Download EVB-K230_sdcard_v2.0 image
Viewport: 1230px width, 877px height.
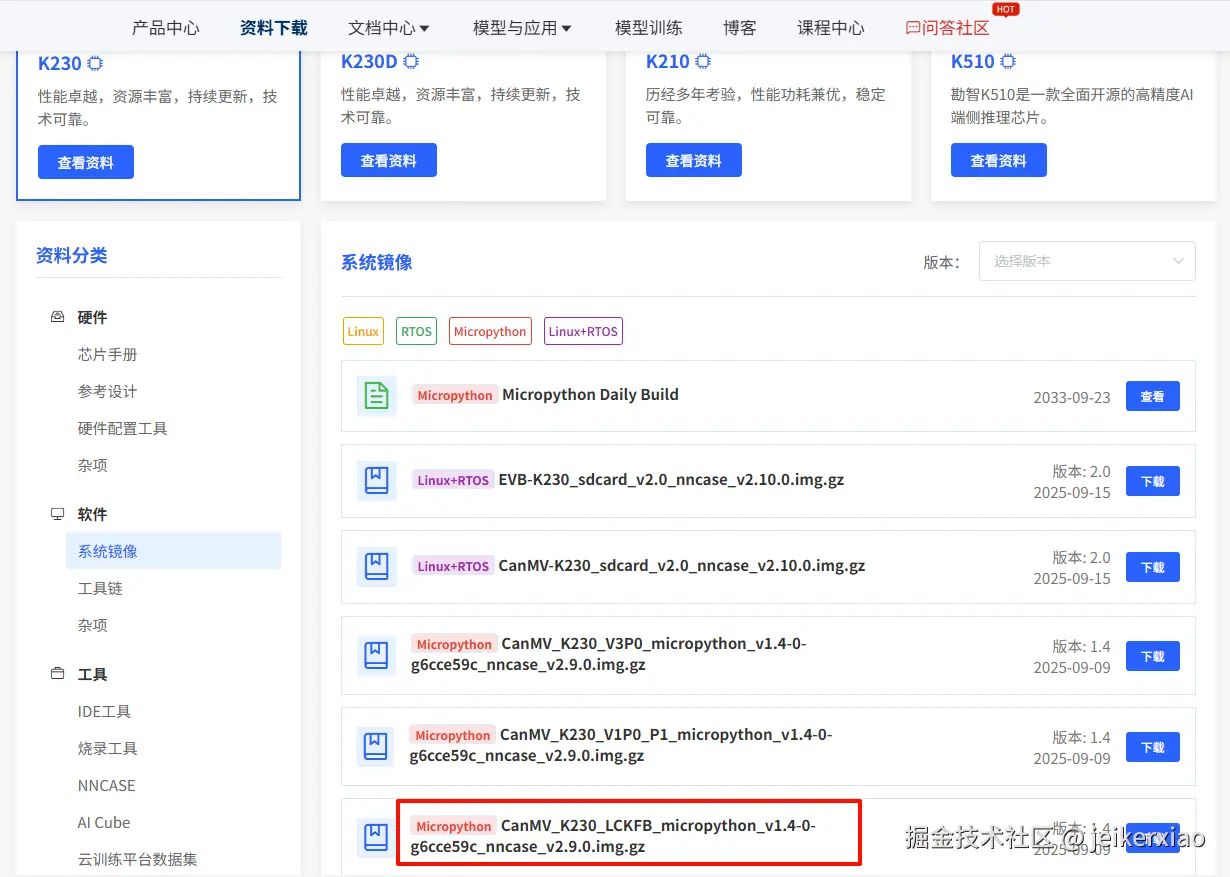tap(1153, 481)
